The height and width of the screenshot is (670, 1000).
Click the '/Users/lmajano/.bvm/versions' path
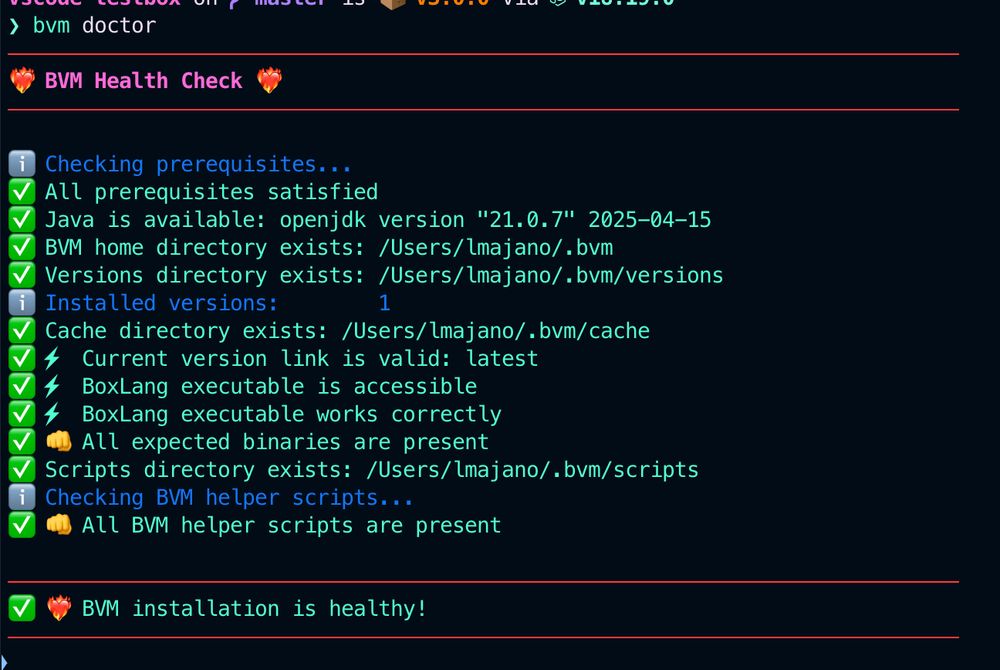click(x=551, y=275)
